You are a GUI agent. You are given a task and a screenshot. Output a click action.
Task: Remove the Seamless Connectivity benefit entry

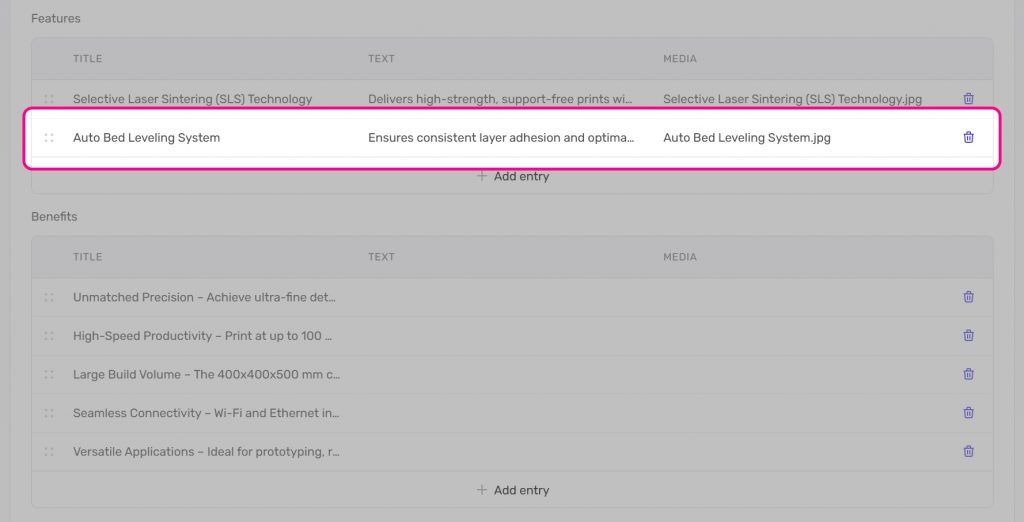click(968, 413)
